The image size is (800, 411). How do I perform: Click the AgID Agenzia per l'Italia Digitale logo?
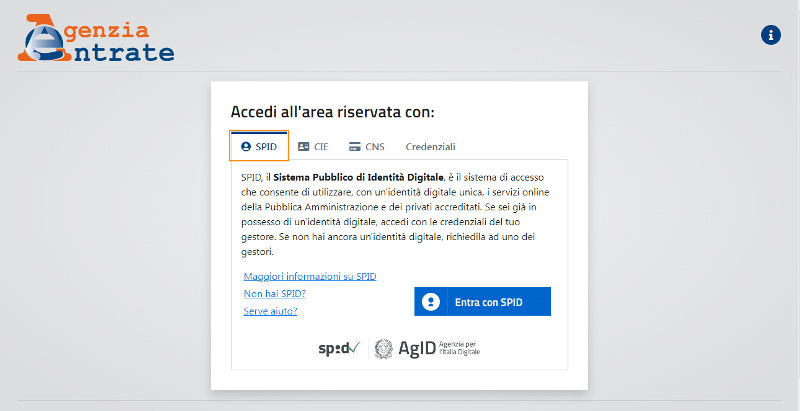pos(427,349)
